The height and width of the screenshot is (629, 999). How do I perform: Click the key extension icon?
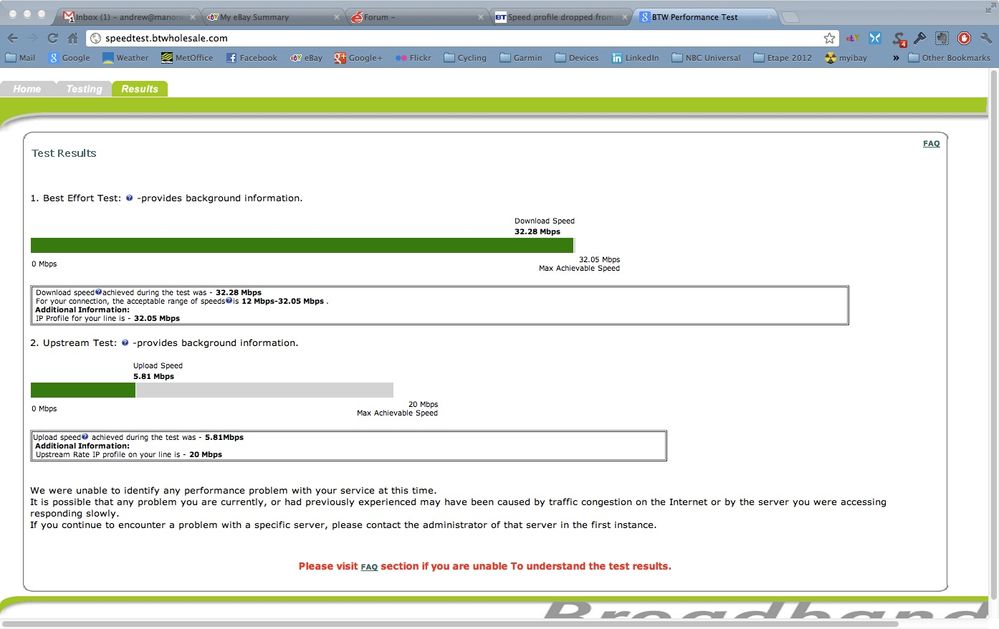pyautogui.click(x=919, y=38)
